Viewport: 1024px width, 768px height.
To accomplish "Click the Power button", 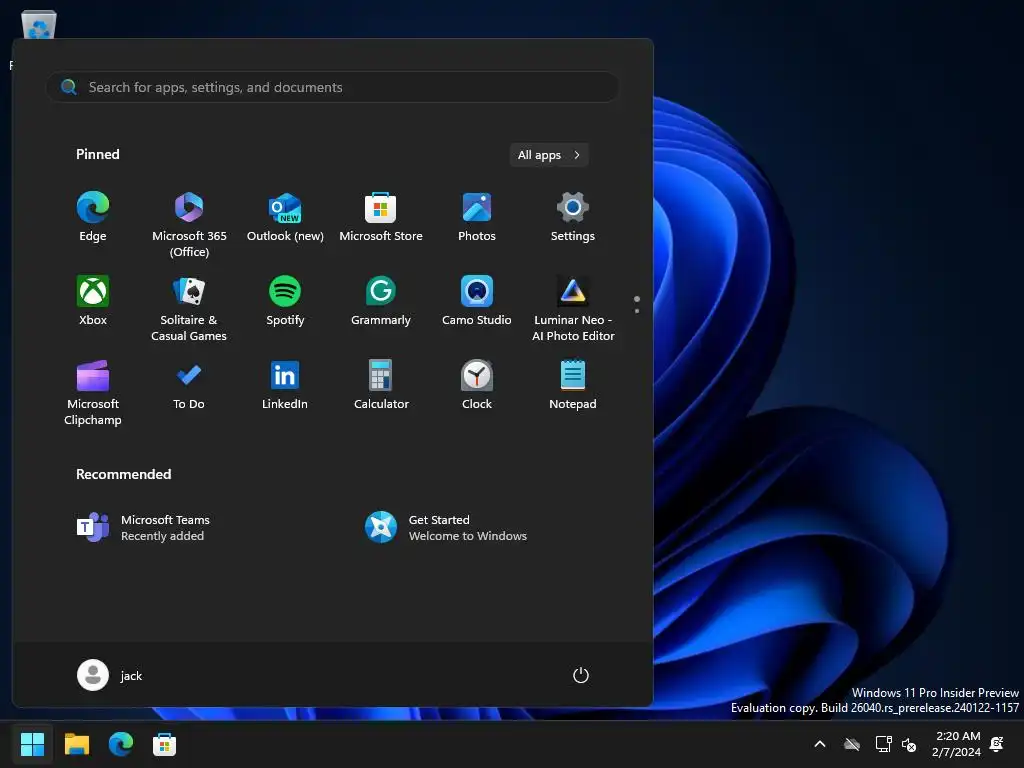I will click(x=581, y=675).
